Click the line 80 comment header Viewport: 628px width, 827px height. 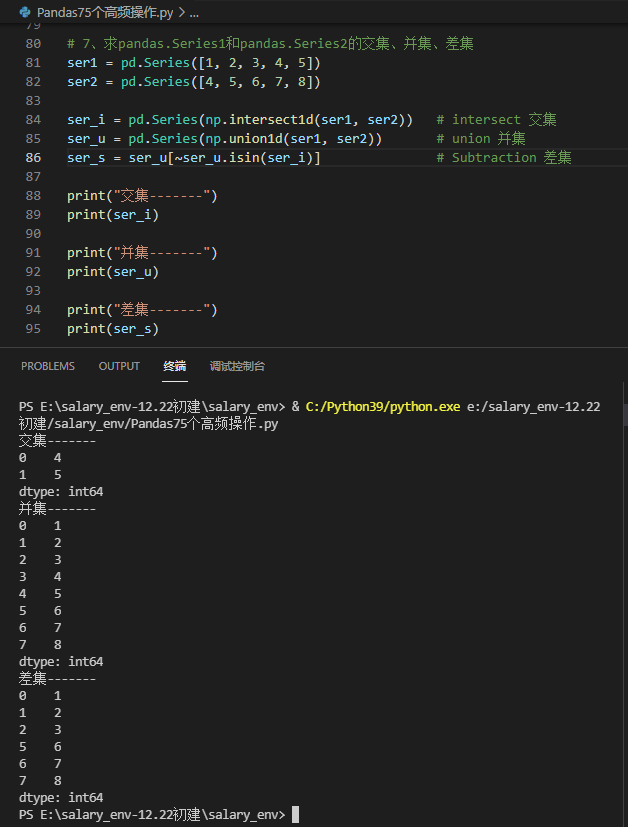click(270, 44)
